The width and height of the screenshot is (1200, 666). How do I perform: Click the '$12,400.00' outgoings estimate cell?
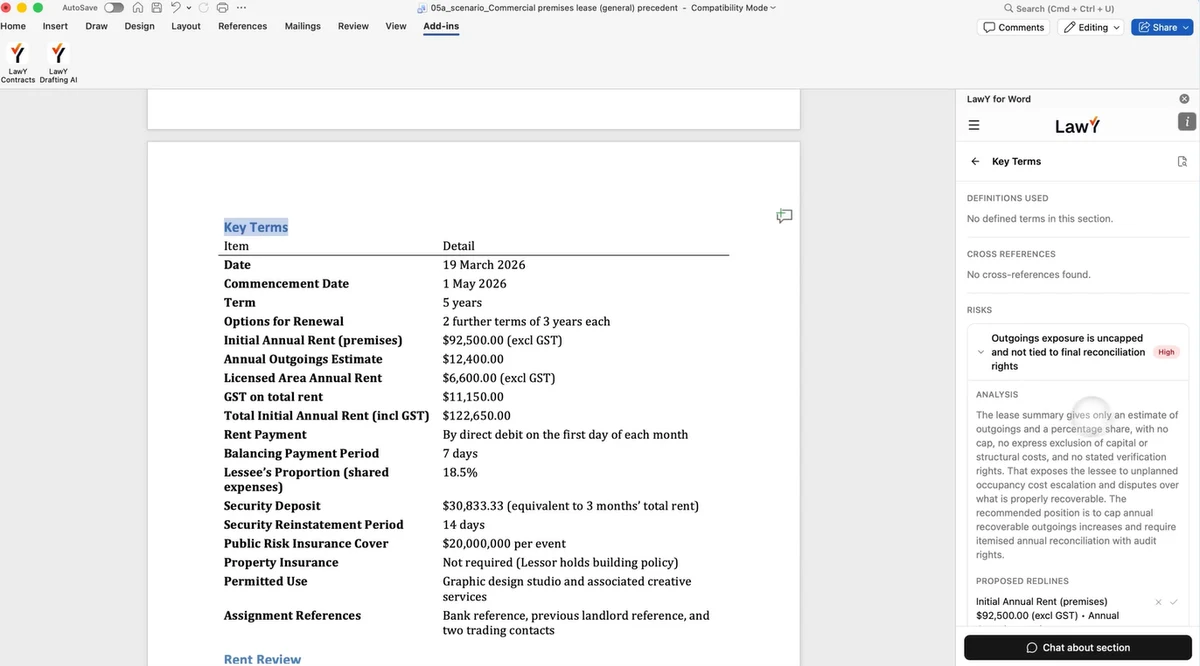pyautogui.click(x=473, y=359)
